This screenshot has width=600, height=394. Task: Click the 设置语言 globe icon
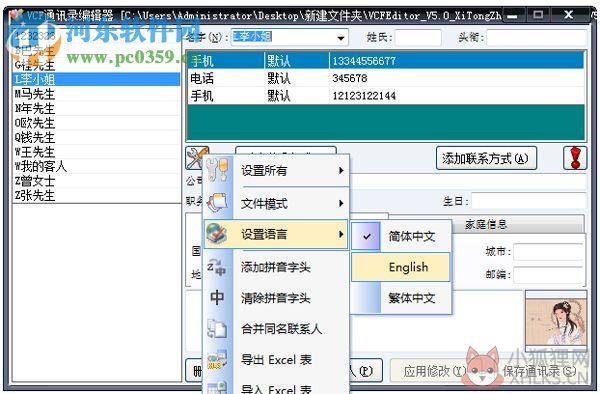(x=217, y=234)
